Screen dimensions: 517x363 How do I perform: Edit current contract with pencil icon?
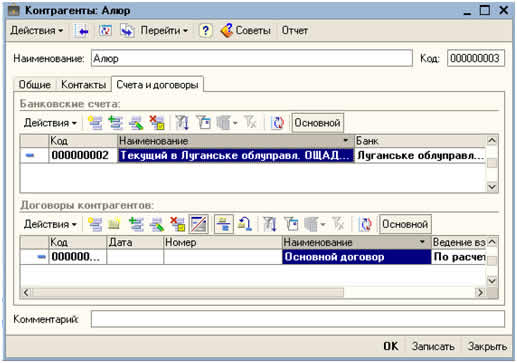[x=157, y=224]
